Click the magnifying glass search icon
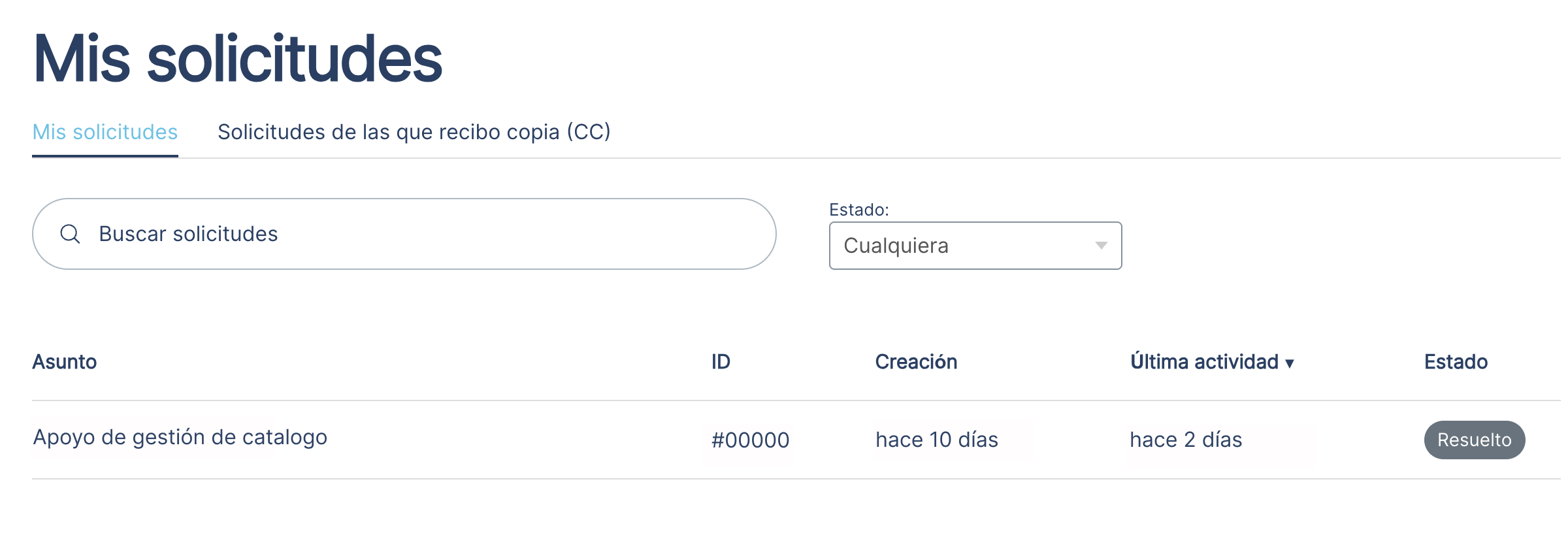 click(x=70, y=234)
